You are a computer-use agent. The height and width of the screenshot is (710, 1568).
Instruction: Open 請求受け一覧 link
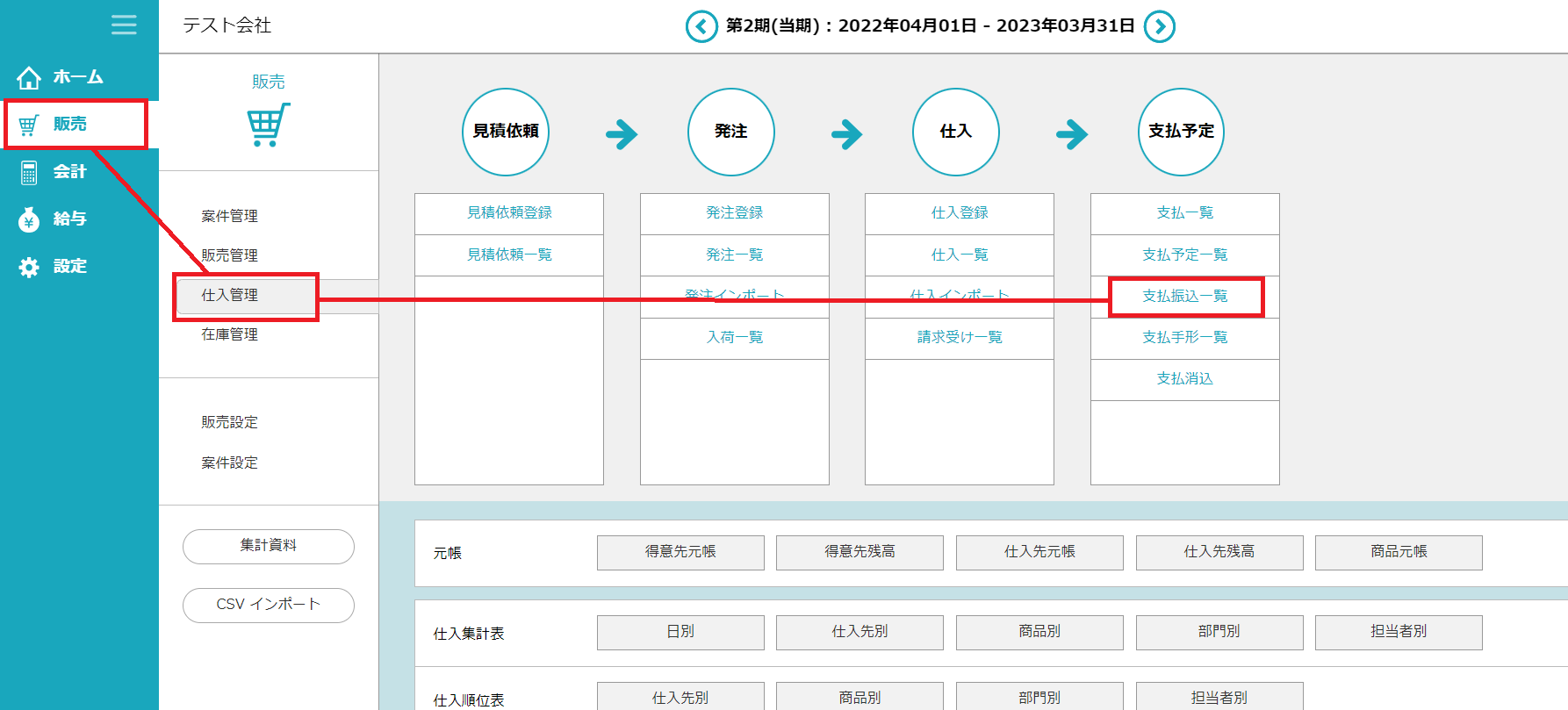[959, 338]
